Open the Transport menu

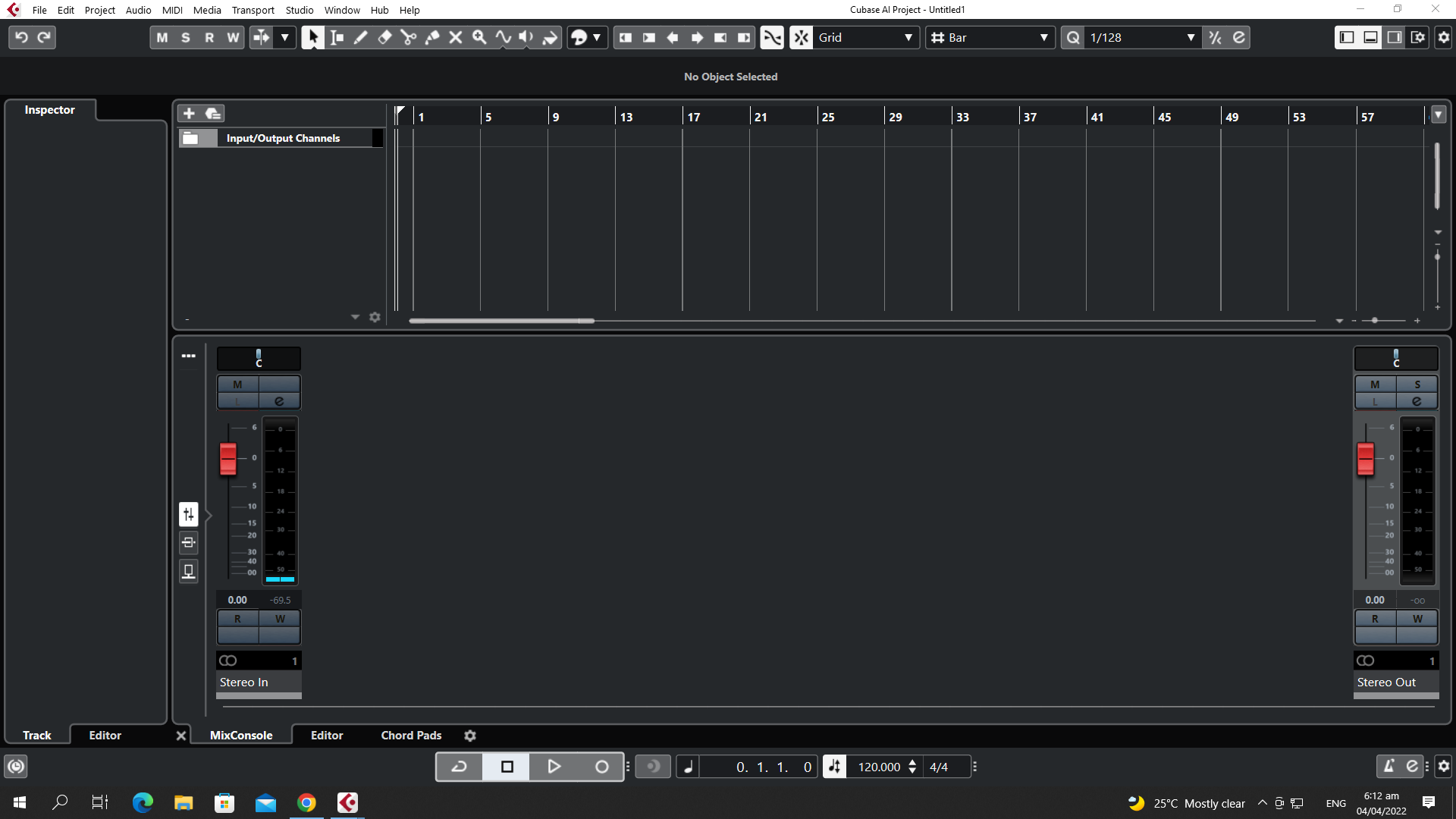253,10
